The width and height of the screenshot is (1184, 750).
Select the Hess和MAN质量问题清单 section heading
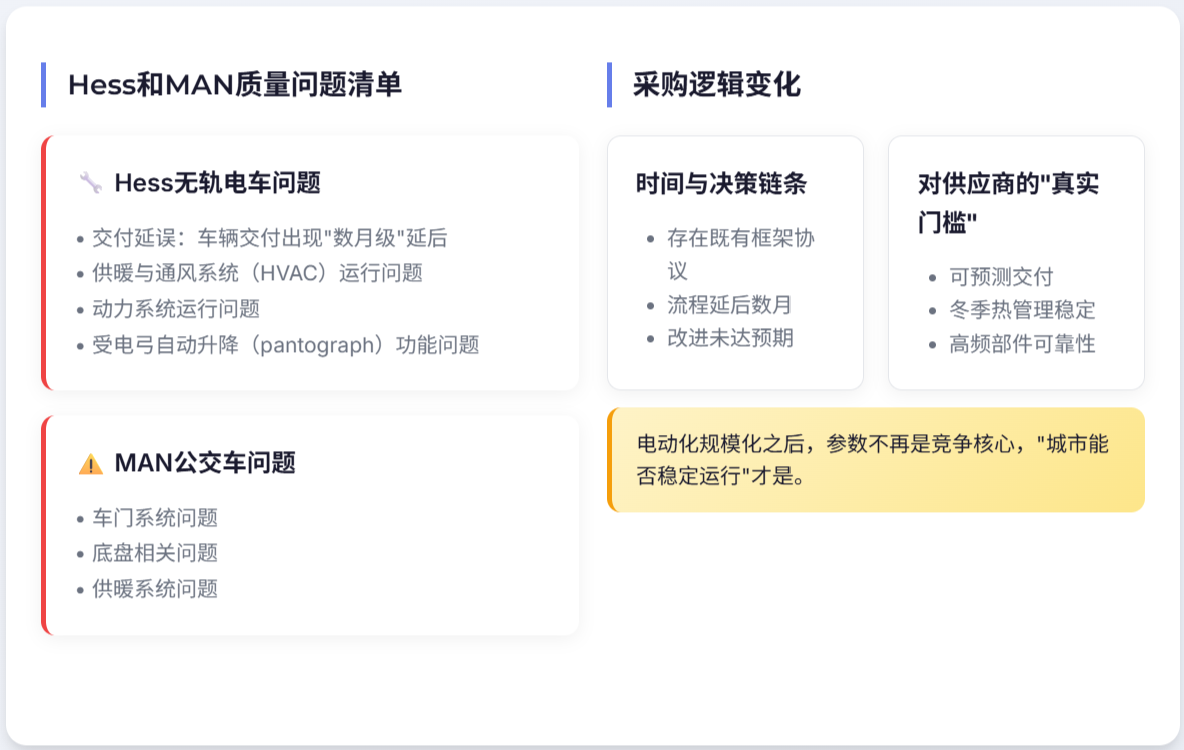coord(235,85)
